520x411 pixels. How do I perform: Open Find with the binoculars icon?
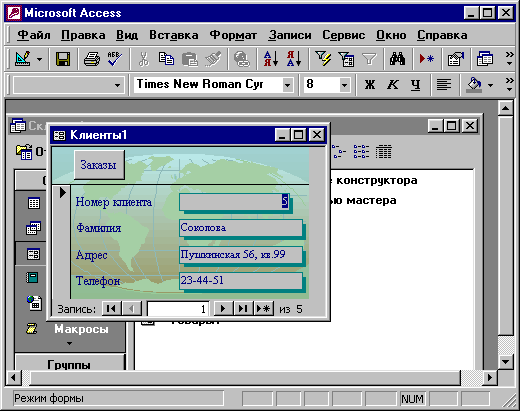(x=397, y=59)
